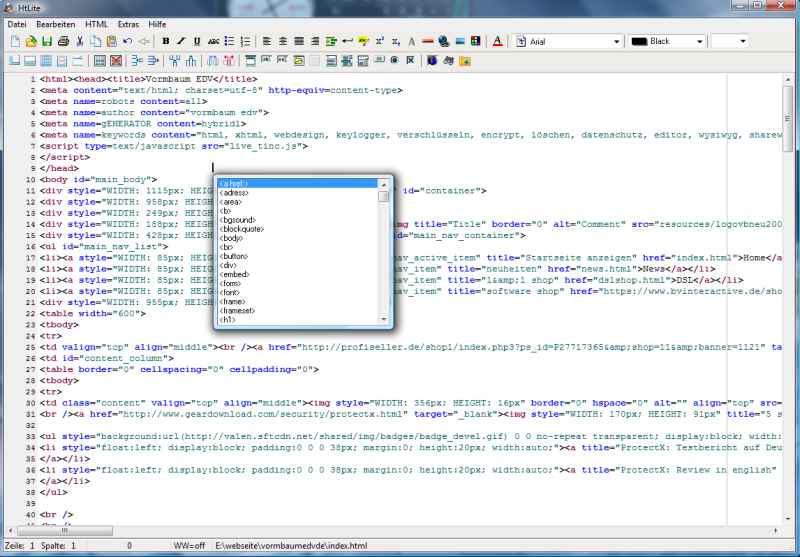Image resolution: width=800 pixels, height=557 pixels.
Task: Click code line 22 with table width="600"
Action: 93,314
